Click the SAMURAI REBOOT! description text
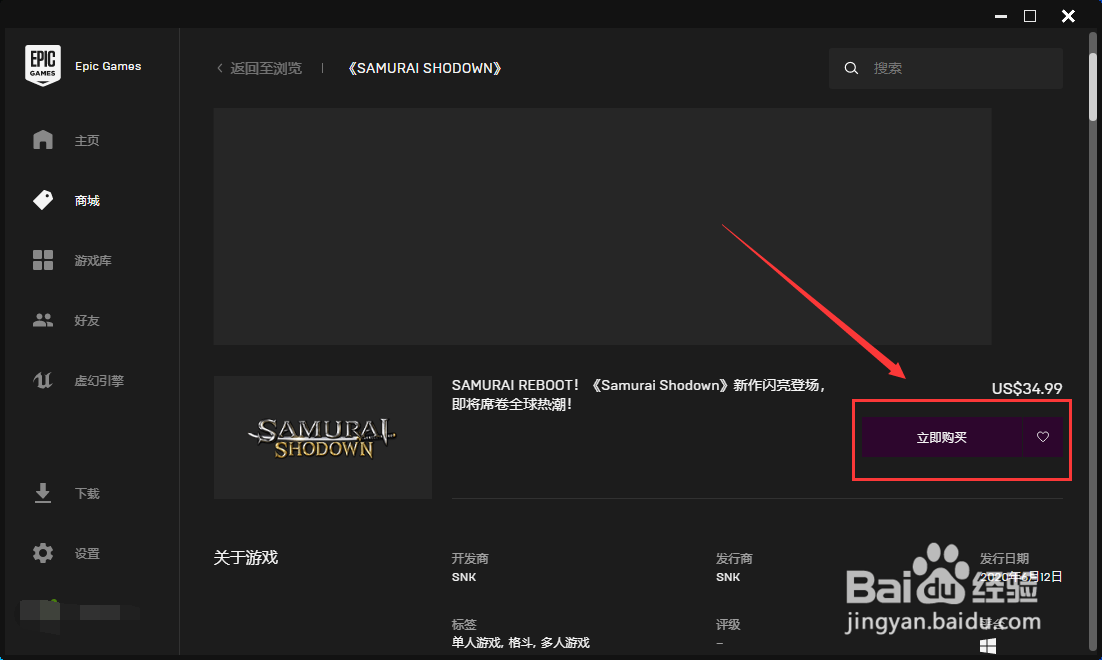Image resolution: width=1102 pixels, height=660 pixels. pyautogui.click(x=638, y=394)
